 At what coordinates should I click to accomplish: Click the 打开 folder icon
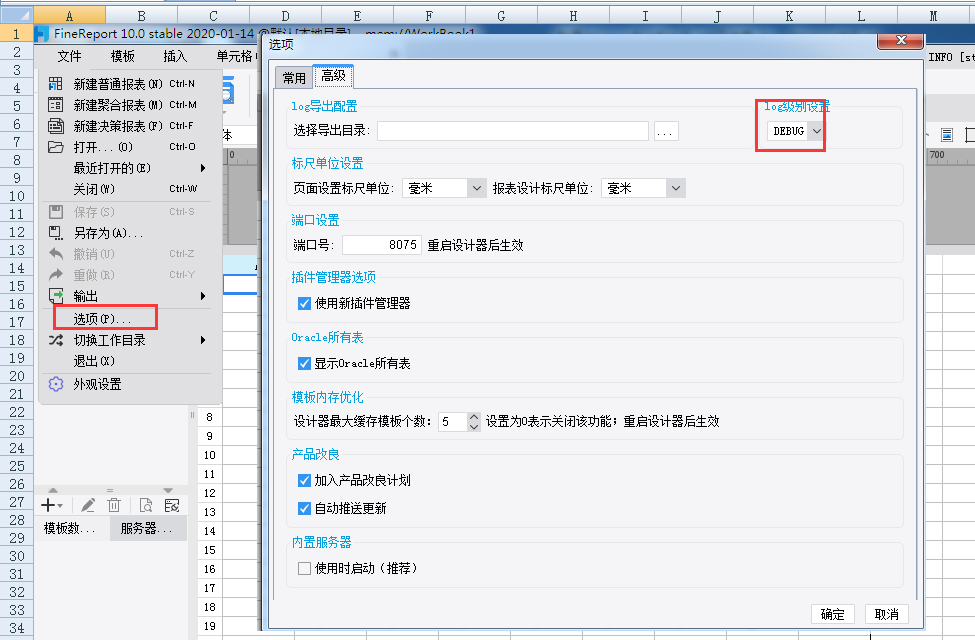tap(55, 147)
